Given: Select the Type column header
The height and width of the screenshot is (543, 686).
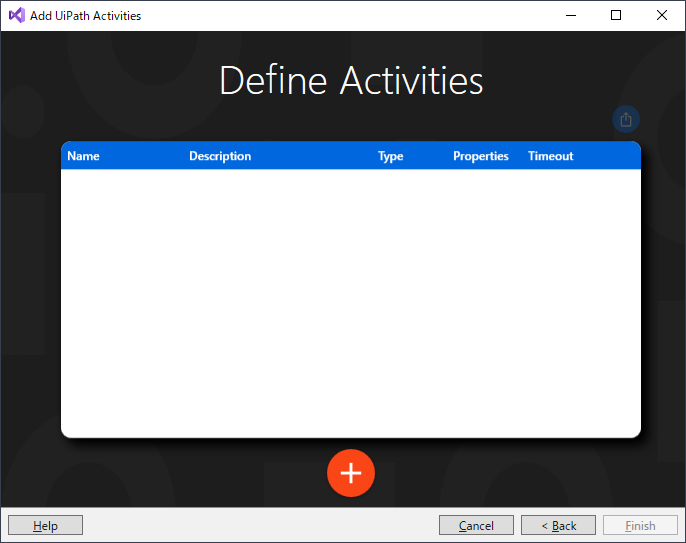Looking at the screenshot, I should 391,156.
